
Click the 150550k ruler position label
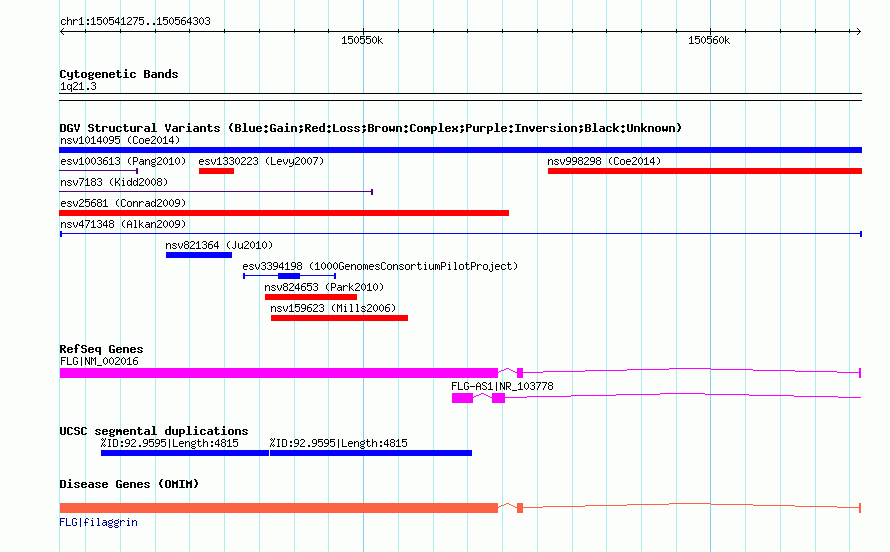coord(362,40)
